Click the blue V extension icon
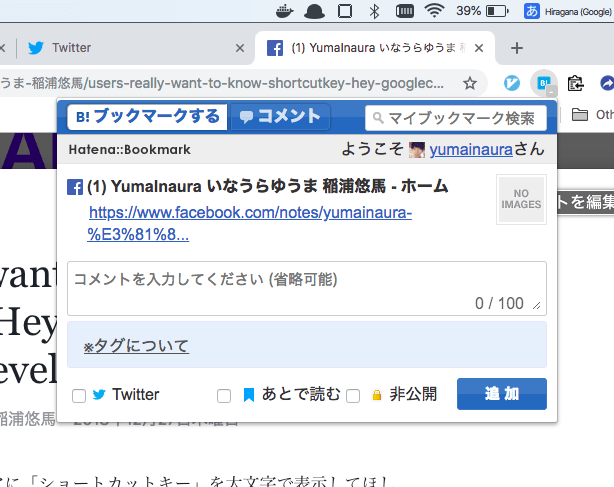The image size is (614, 487). [x=512, y=83]
